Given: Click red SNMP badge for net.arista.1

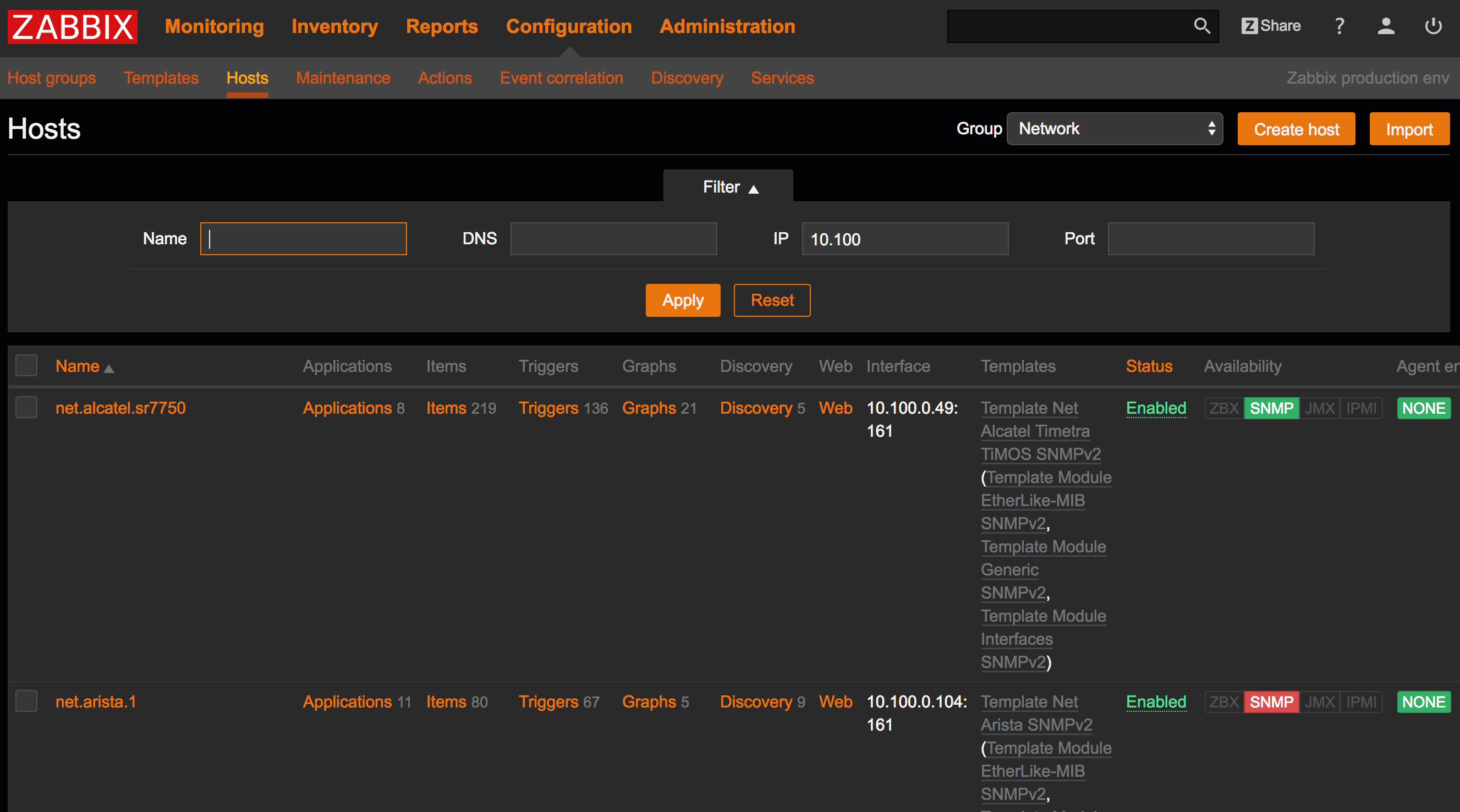Looking at the screenshot, I should tap(1271, 701).
